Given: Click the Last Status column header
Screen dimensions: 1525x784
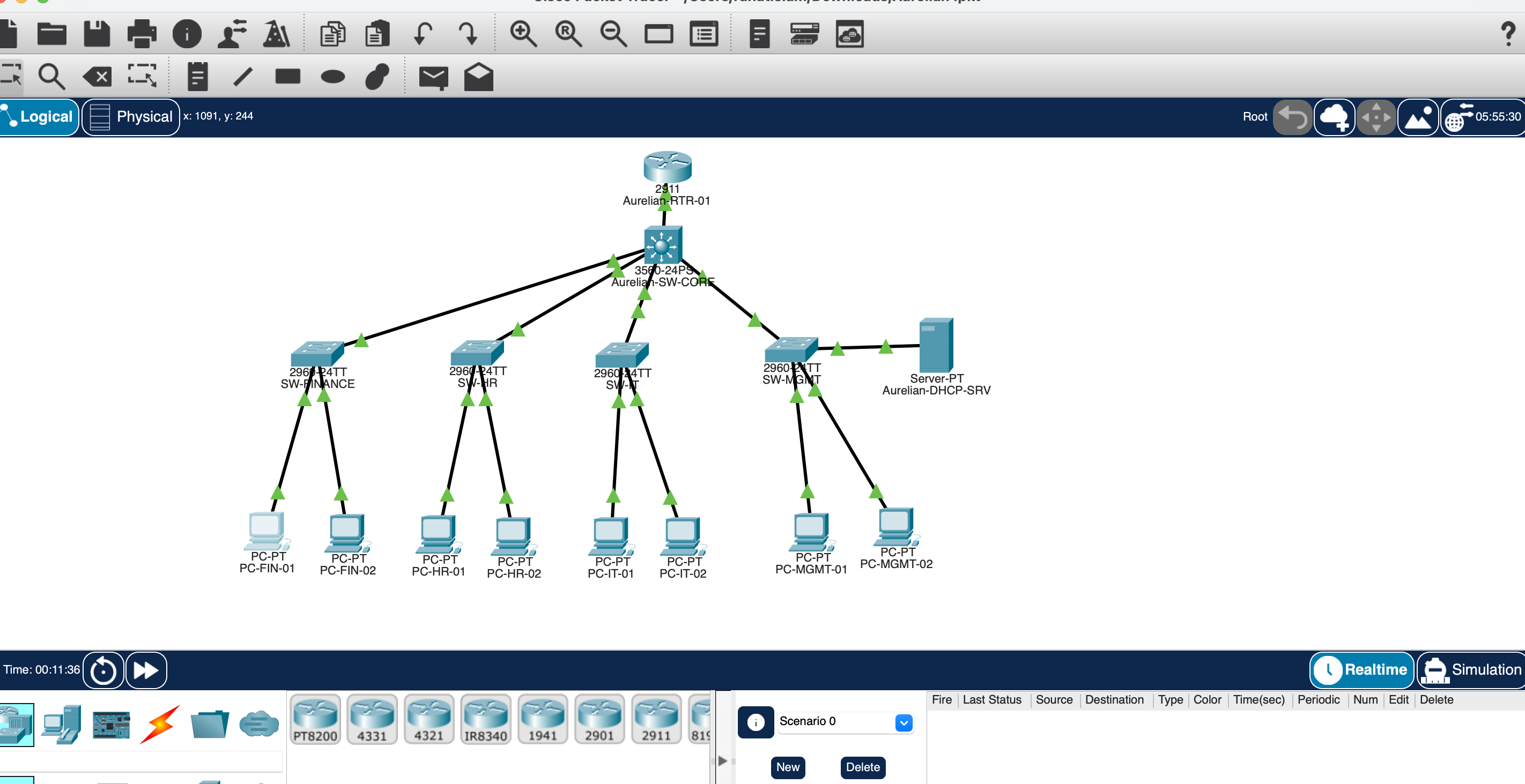Looking at the screenshot, I should pyautogui.click(x=991, y=700).
